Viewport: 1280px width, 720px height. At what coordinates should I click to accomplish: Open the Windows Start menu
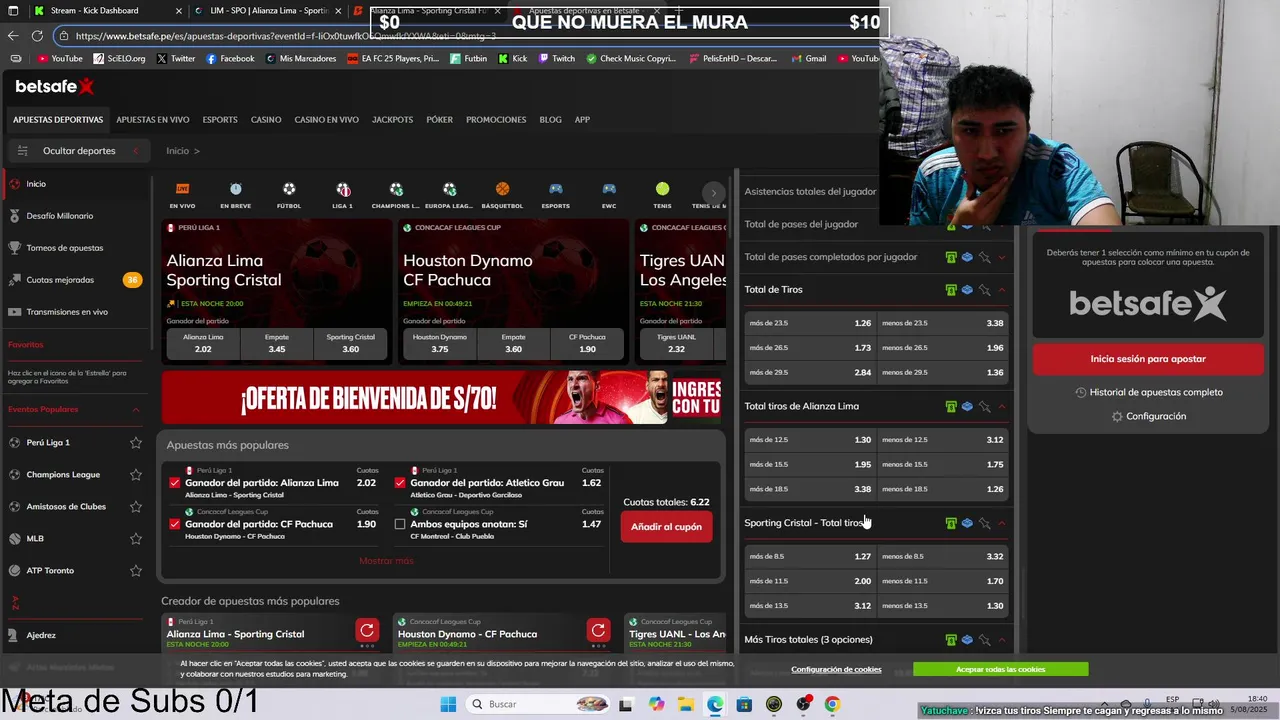point(448,704)
